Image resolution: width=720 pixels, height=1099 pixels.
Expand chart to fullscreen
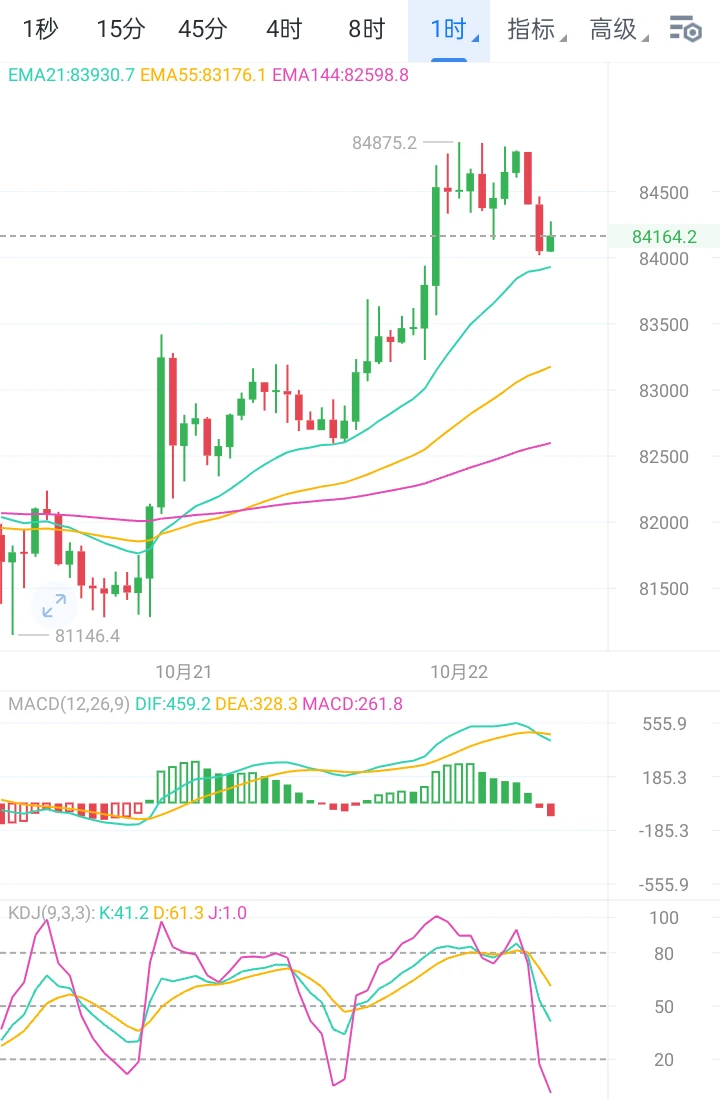54,606
